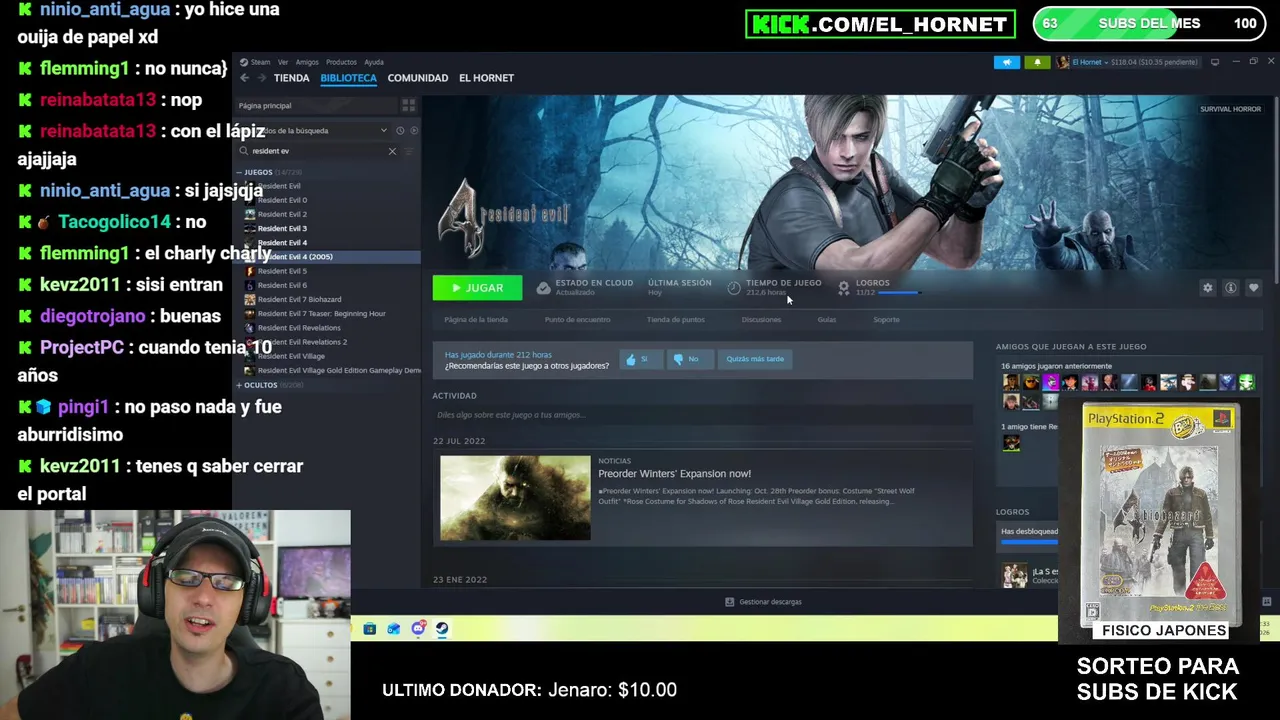Select Resident Evil 7 Biohazard

tap(299, 299)
